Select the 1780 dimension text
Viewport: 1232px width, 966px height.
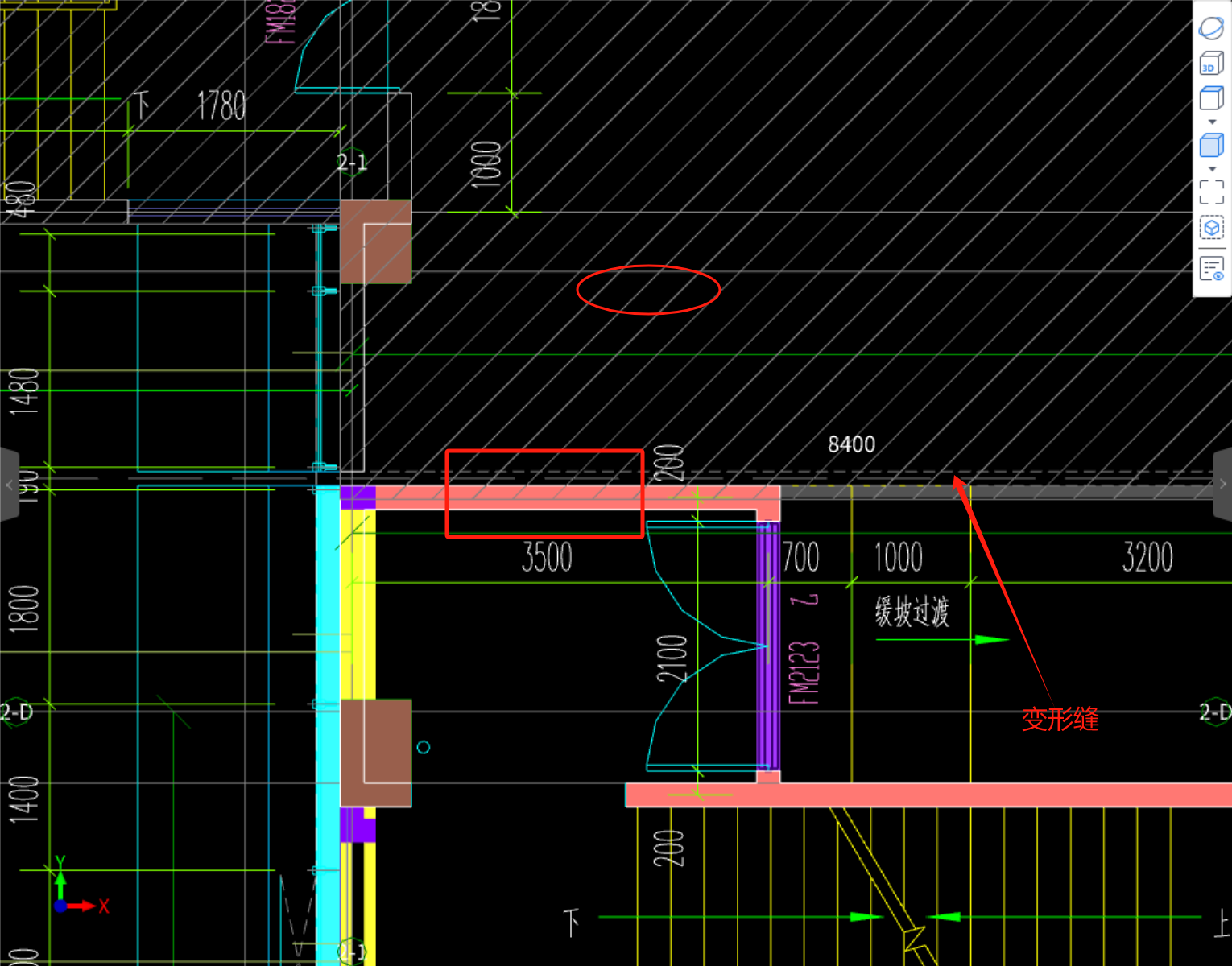221,105
